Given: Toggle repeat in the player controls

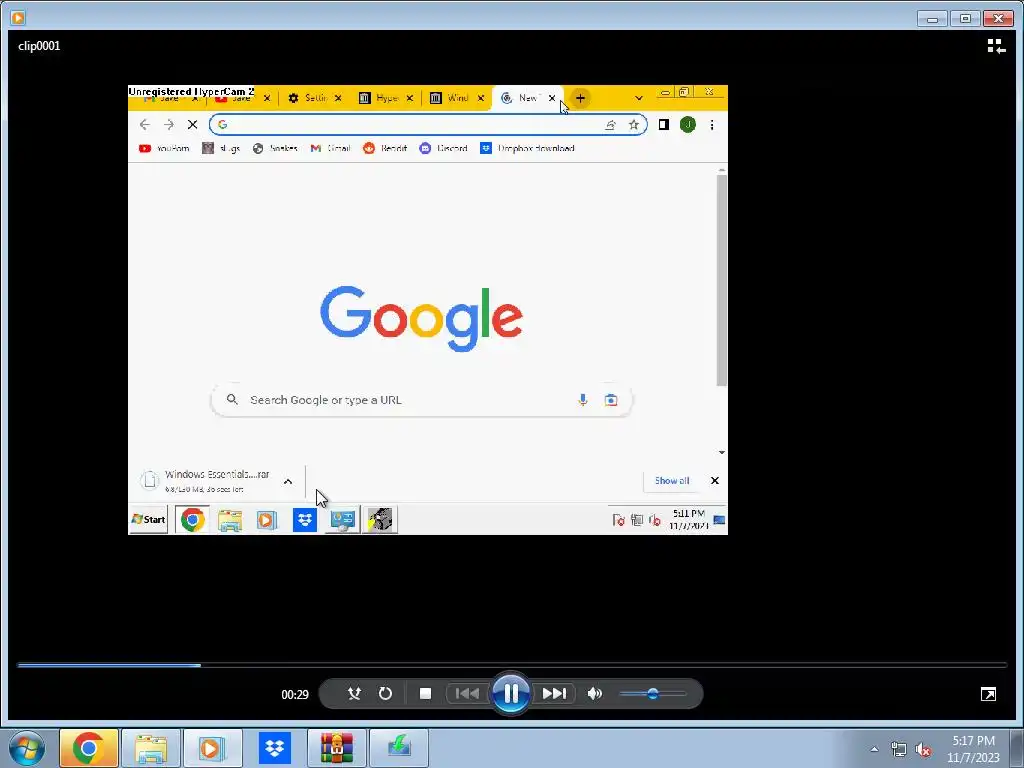Looking at the screenshot, I should (385, 694).
